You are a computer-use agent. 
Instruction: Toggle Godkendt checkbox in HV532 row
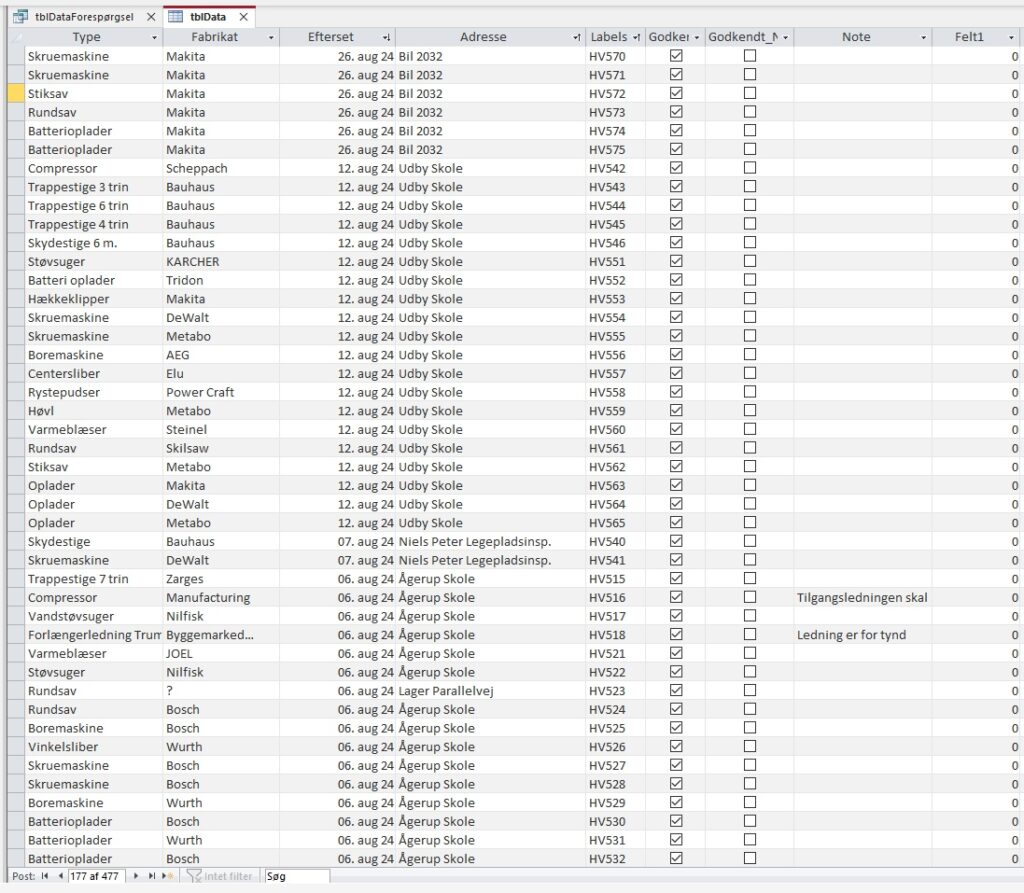coord(676,858)
